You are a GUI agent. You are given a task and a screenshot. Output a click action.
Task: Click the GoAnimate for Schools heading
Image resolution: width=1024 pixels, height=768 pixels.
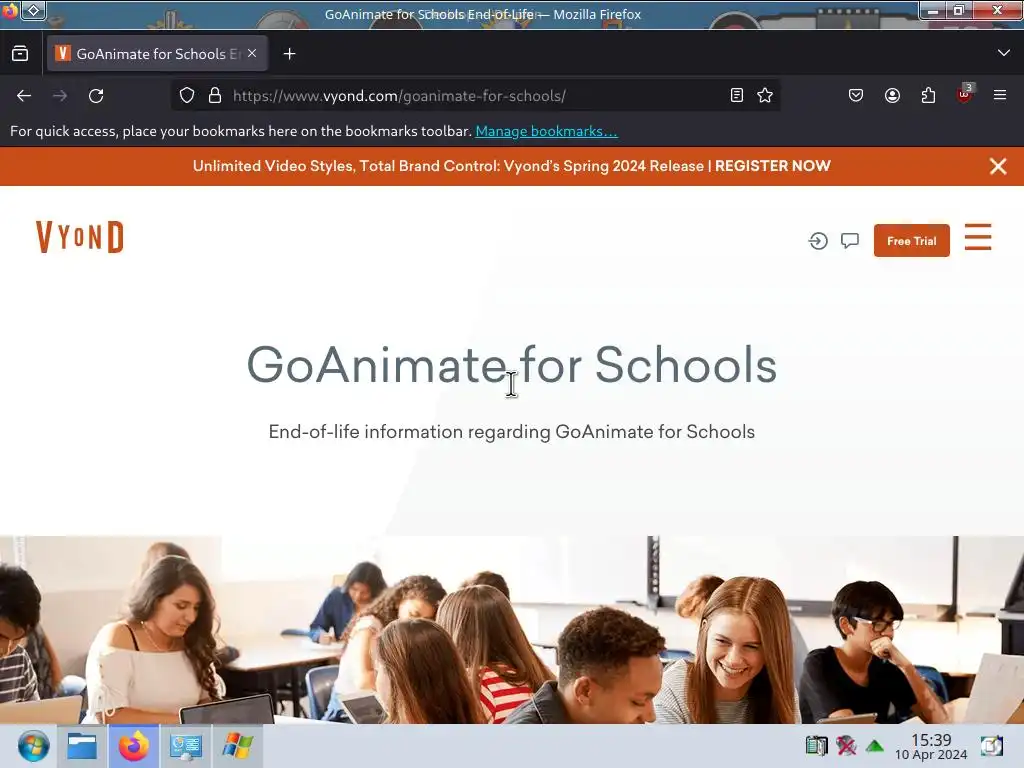tap(511, 364)
